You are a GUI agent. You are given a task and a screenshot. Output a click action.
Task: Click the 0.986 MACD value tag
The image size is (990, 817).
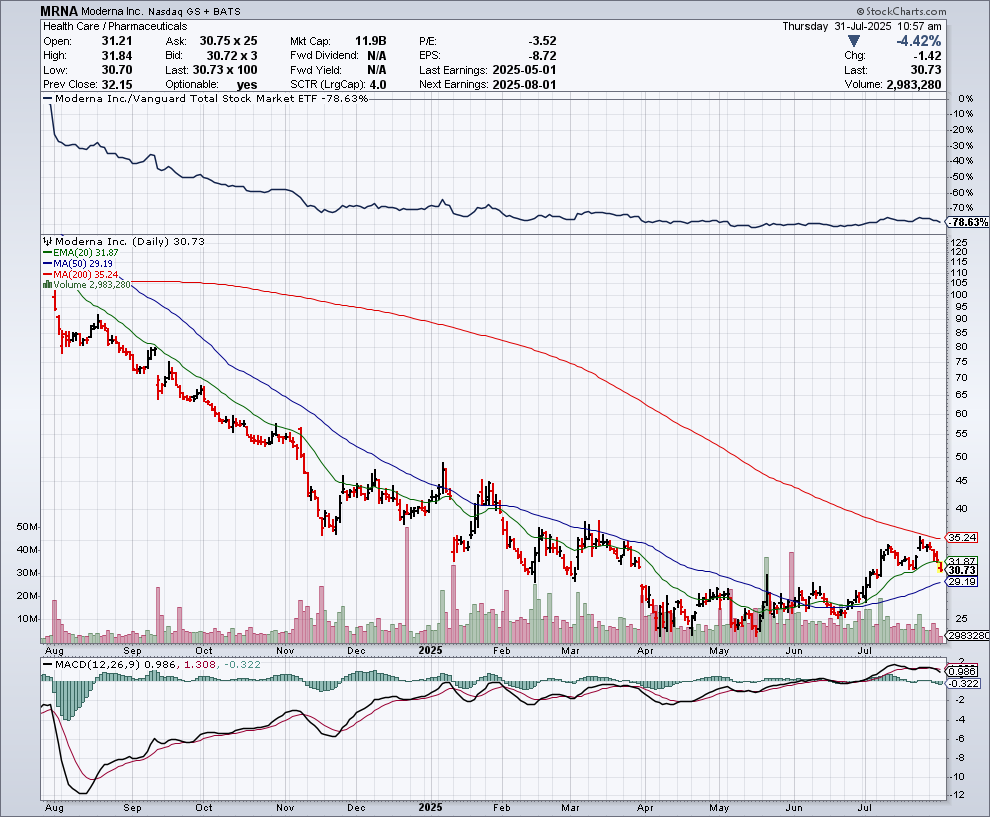point(962,672)
